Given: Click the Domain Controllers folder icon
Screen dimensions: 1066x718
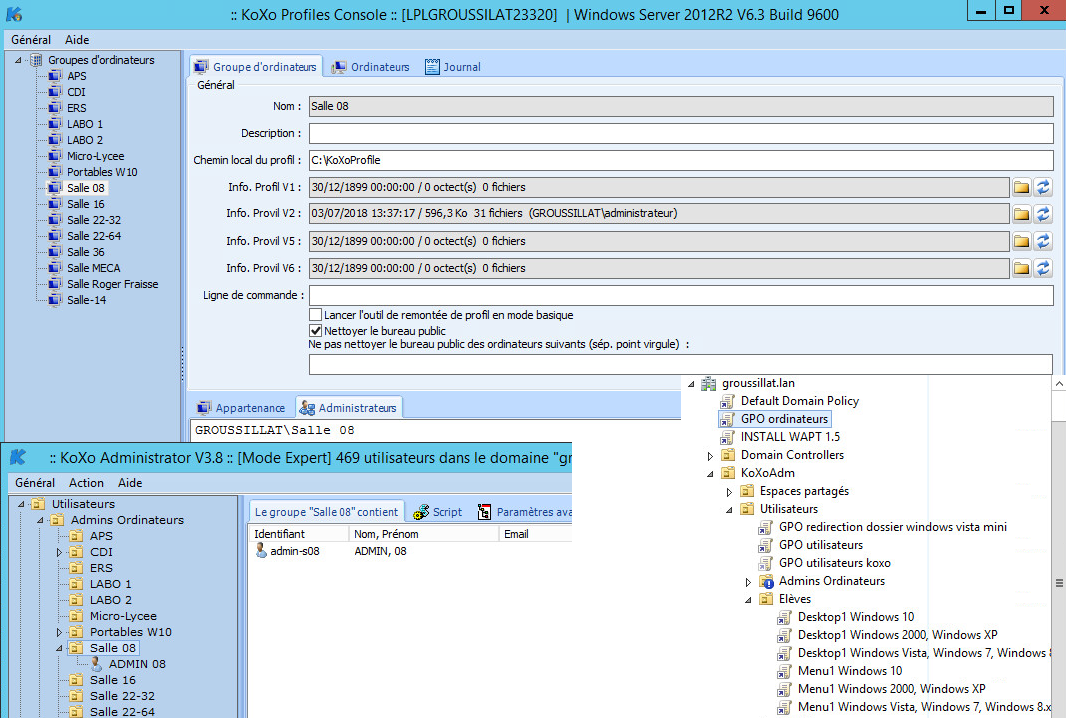Looking at the screenshot, I should (727, 455).
